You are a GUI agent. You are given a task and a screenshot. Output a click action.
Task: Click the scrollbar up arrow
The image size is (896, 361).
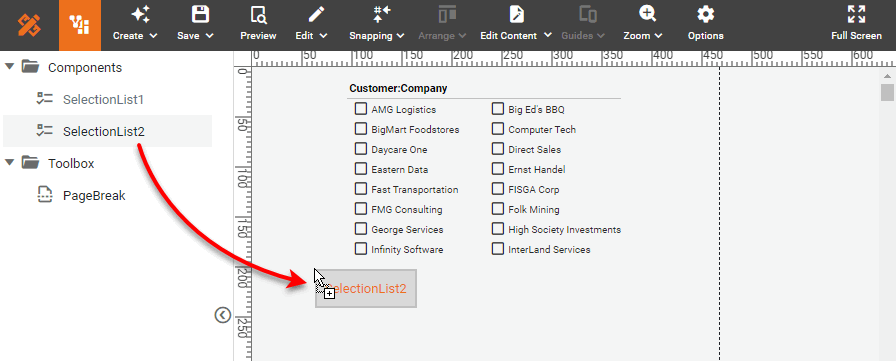(887, 76)
